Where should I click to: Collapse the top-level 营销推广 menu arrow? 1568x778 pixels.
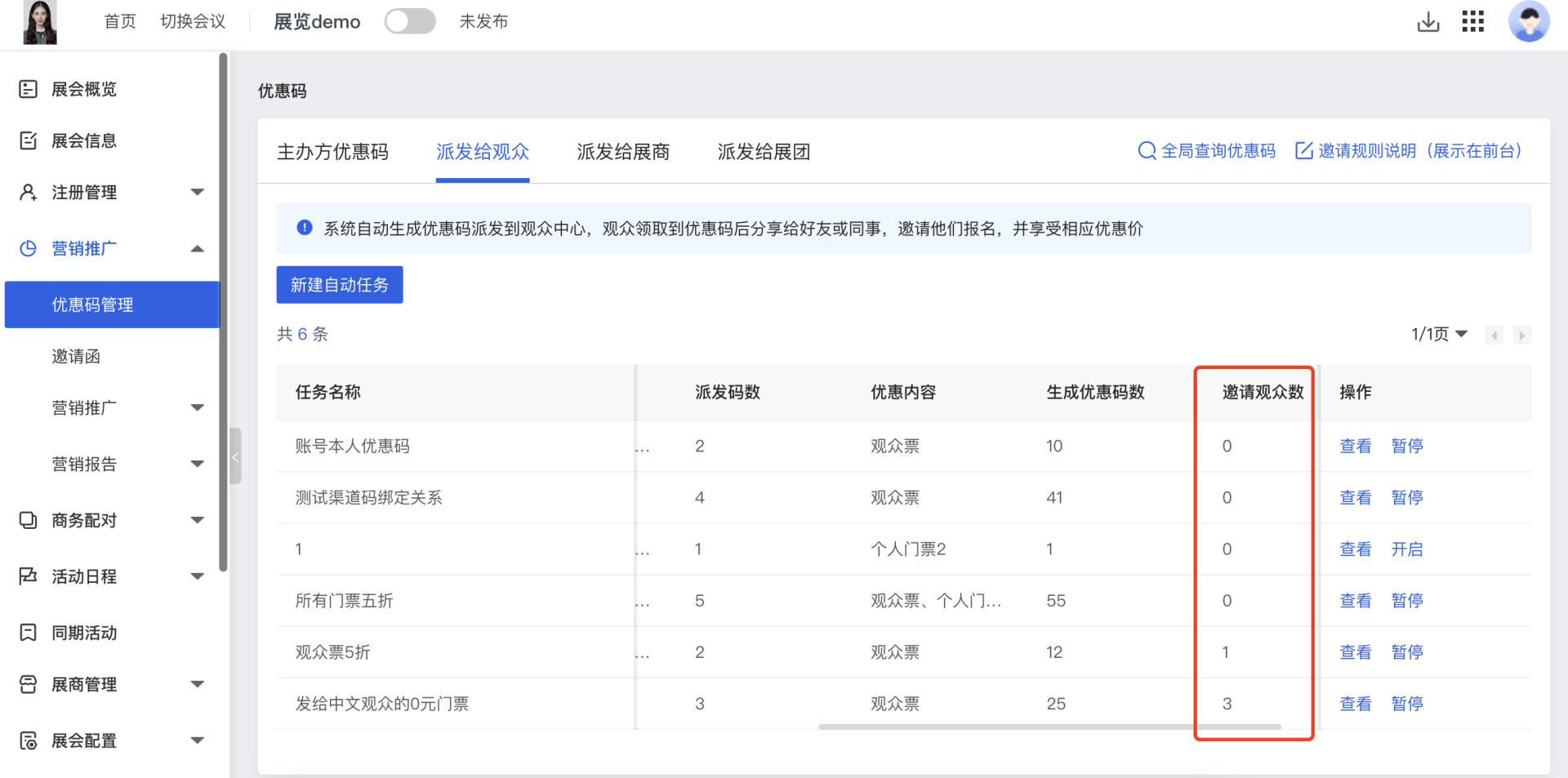[x=197, y=248]
